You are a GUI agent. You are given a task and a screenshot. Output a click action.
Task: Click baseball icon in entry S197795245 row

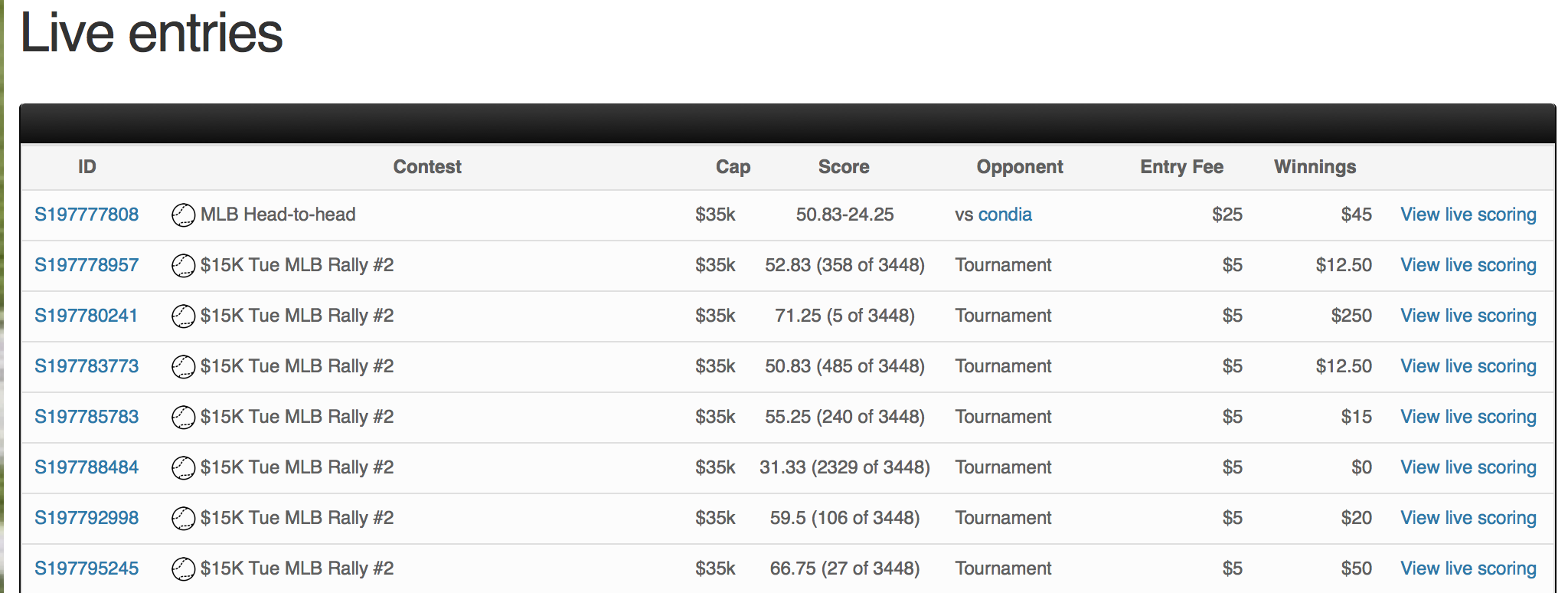click(x=183, y=569)
